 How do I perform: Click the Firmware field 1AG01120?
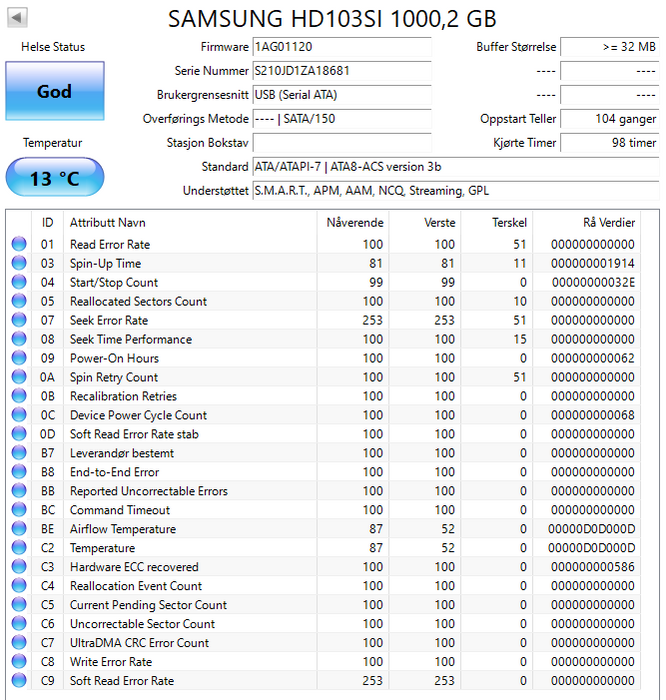[x=342, y=47]
